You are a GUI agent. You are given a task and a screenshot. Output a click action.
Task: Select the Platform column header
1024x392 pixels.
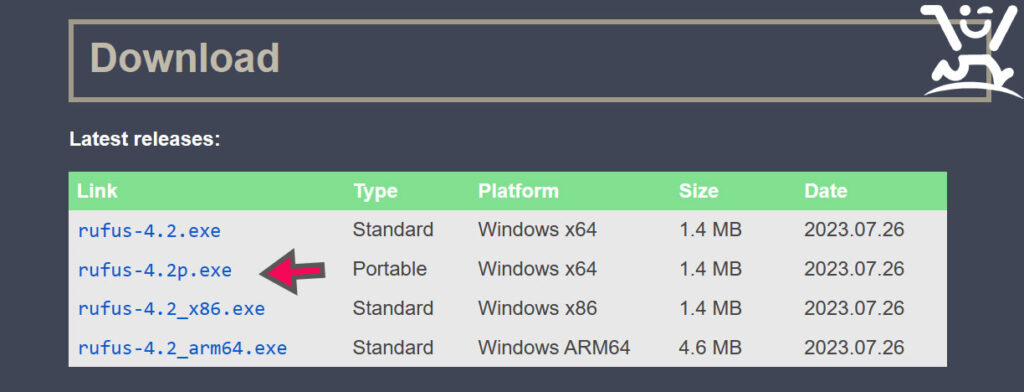pyautogui.click(x=519, y=191)
